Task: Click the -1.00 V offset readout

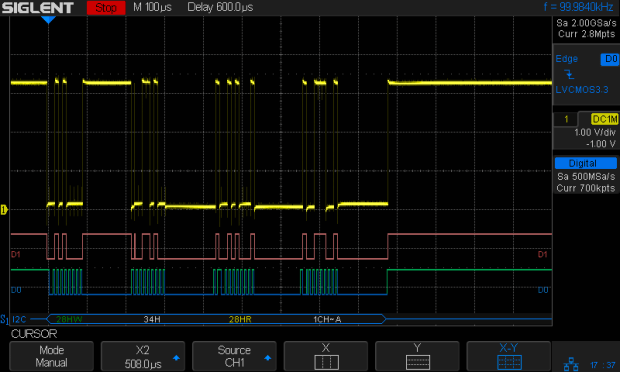Action: click(x=601, y=144)
